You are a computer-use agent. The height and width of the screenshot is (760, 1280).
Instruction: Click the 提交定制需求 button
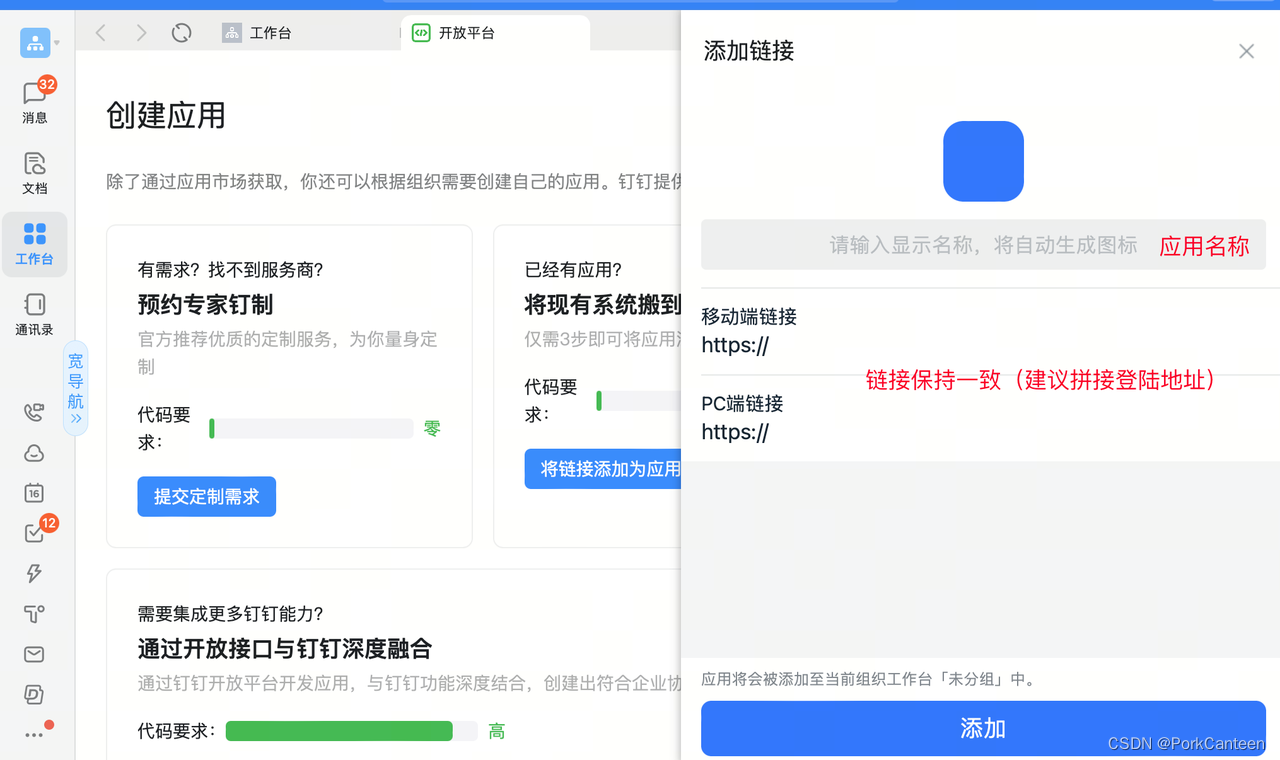[207, 497]
